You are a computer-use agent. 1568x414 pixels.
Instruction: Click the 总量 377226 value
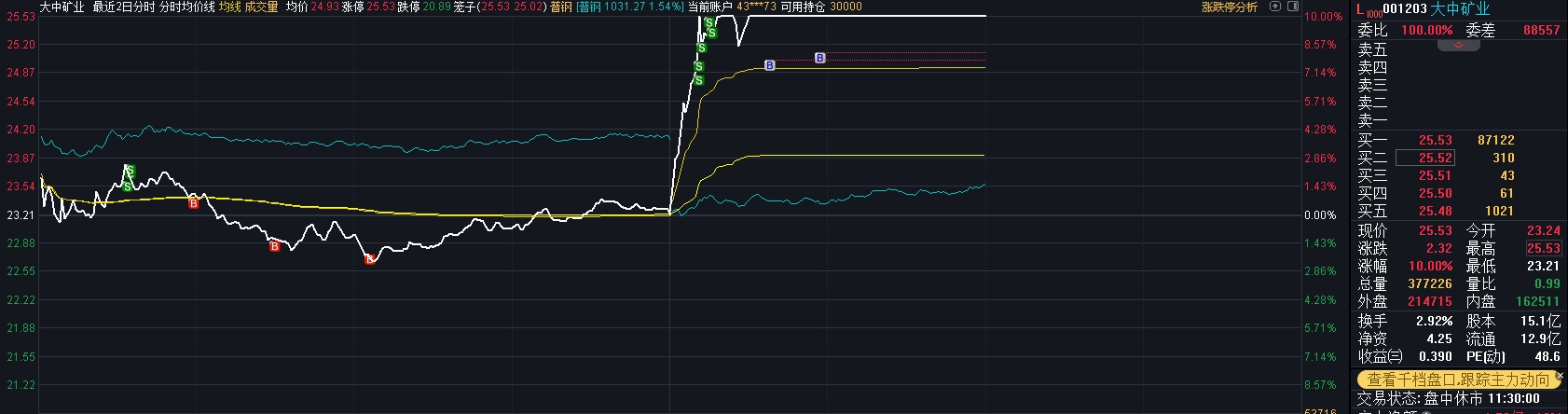(1429, 283)
